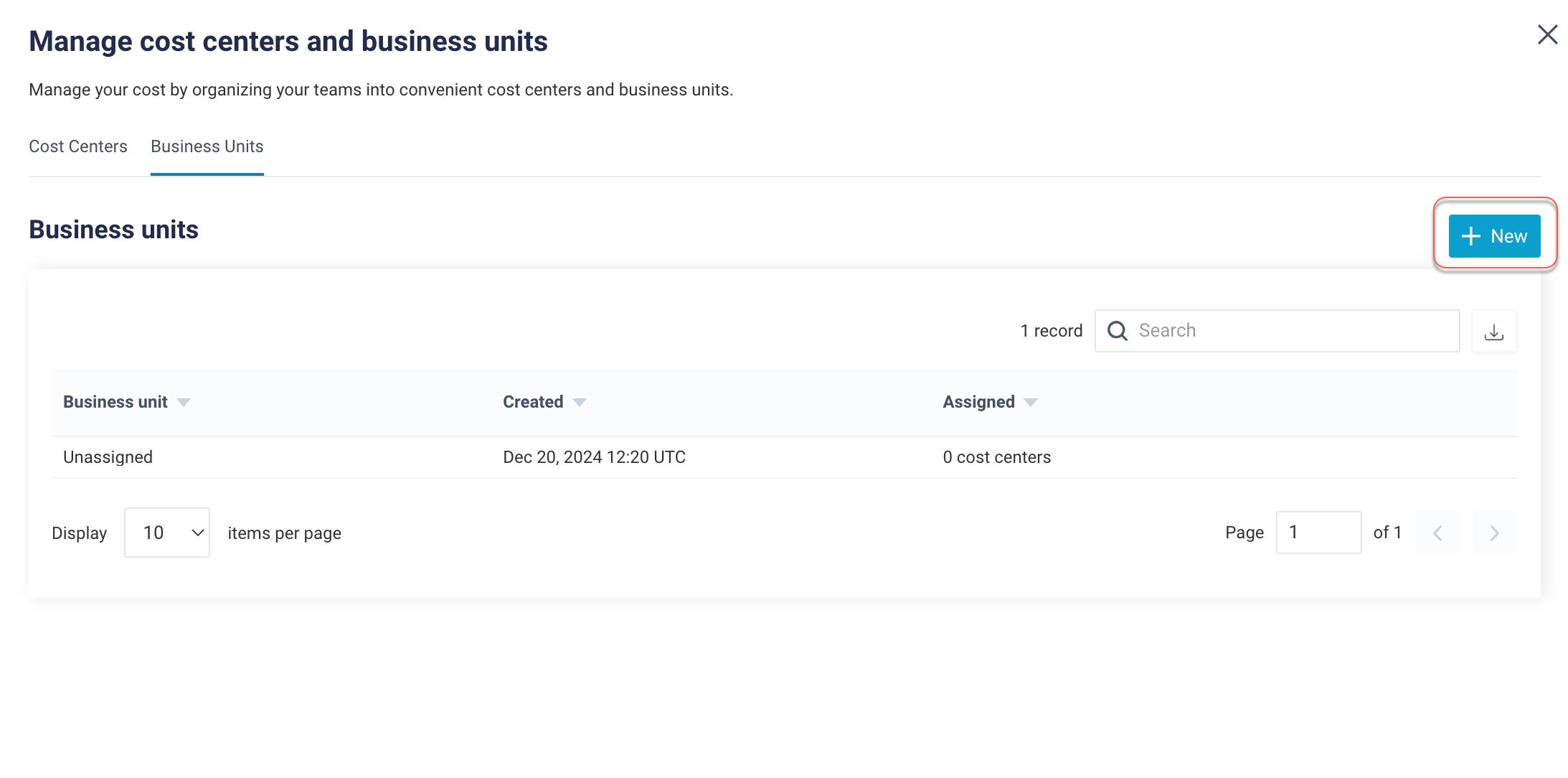The height and width of the screenshot is (778, 1568).
Task: Select the Unassigned business unit row
Action: click(108, 457)
